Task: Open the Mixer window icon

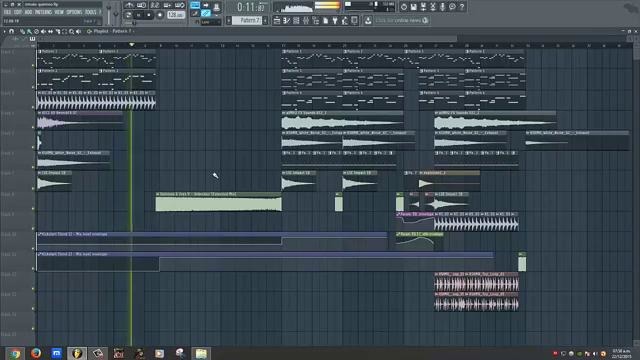Action: [305, 20]
